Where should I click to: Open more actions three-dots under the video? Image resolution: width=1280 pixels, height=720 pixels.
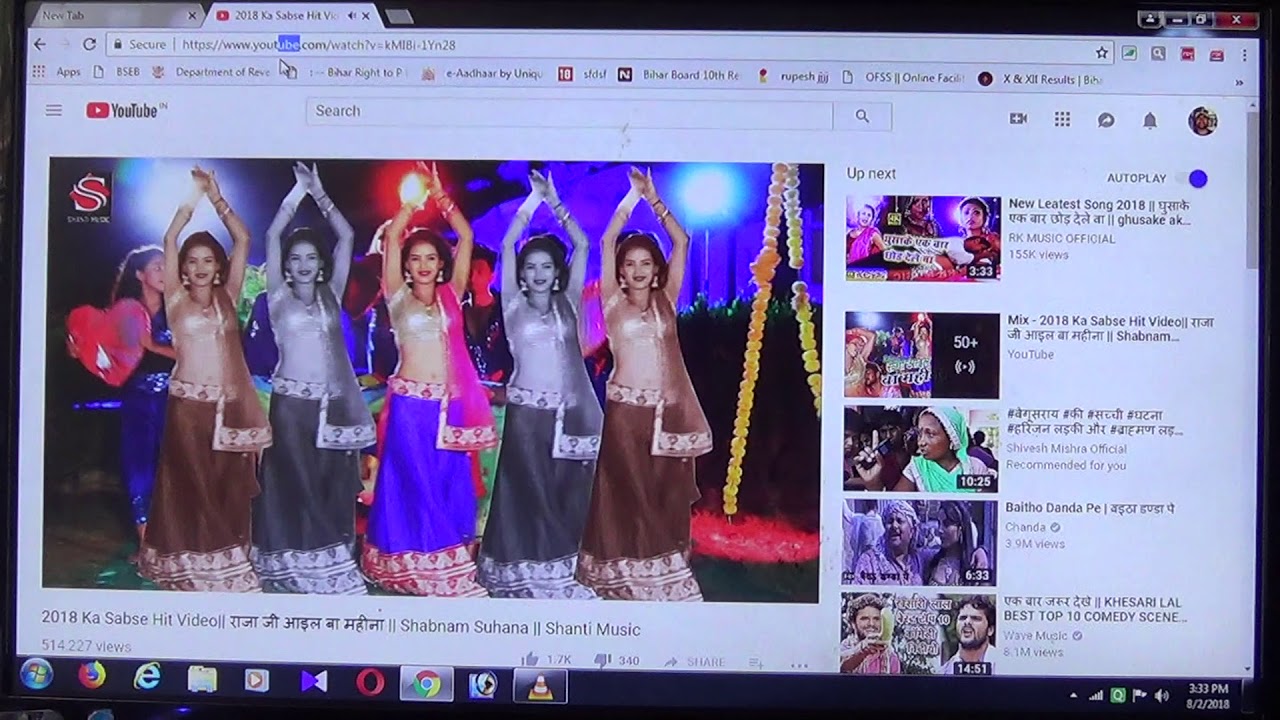pos(799,664)
